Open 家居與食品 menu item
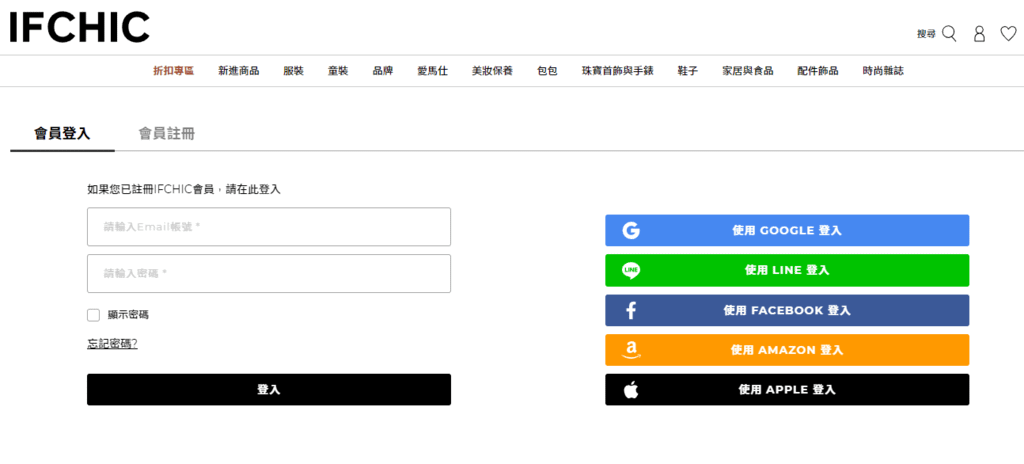 (748, 71)
